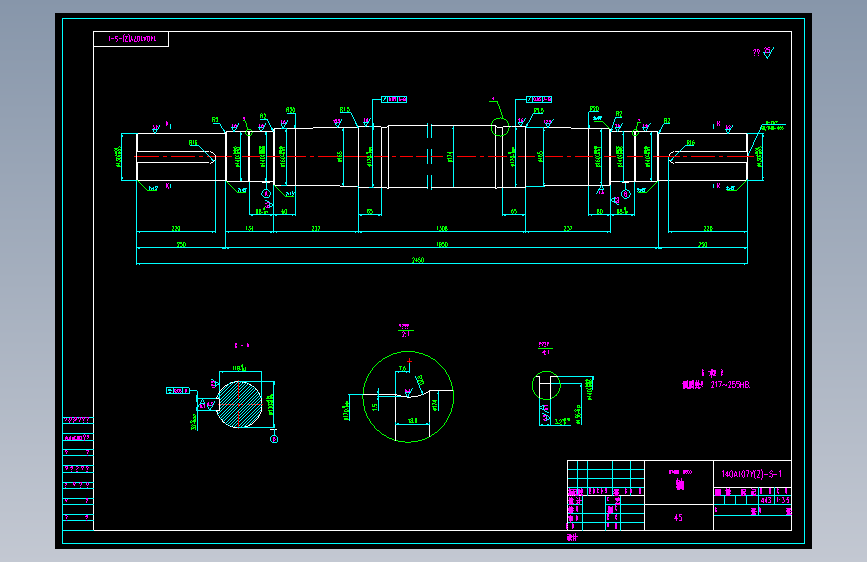
Task: Select the R30 radius callout
Action: click(x=290, y=110)
